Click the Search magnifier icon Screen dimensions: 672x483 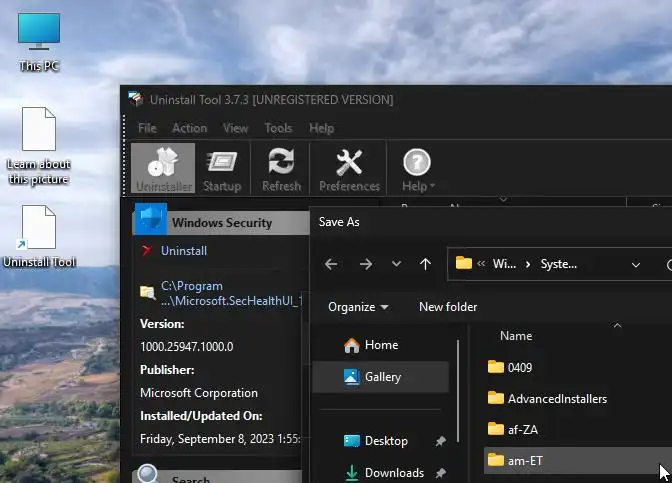point(148,474)
